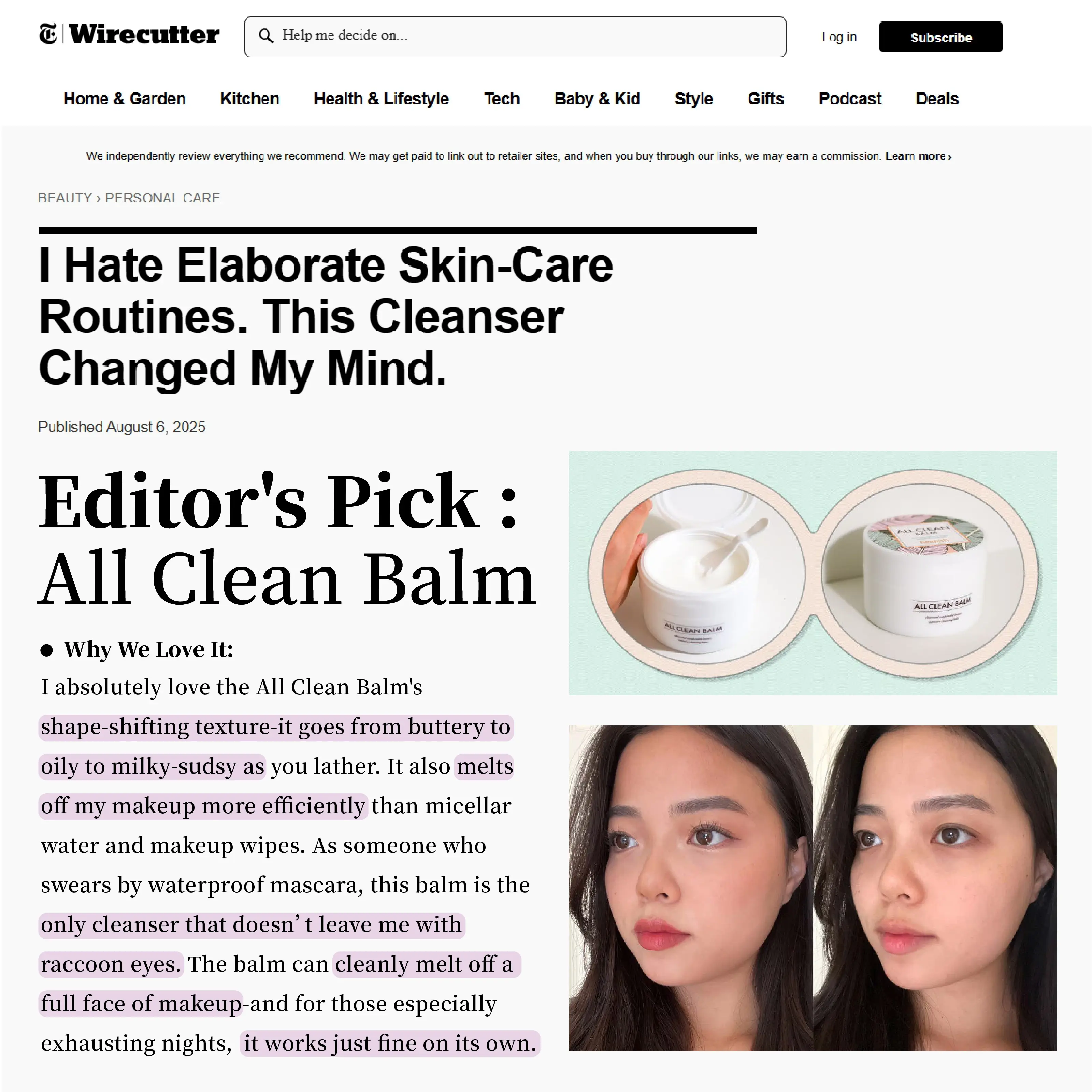This screenshot has height=1092, width=1092.
Task: Click the search magnifying glass icon
Action: 266,35
